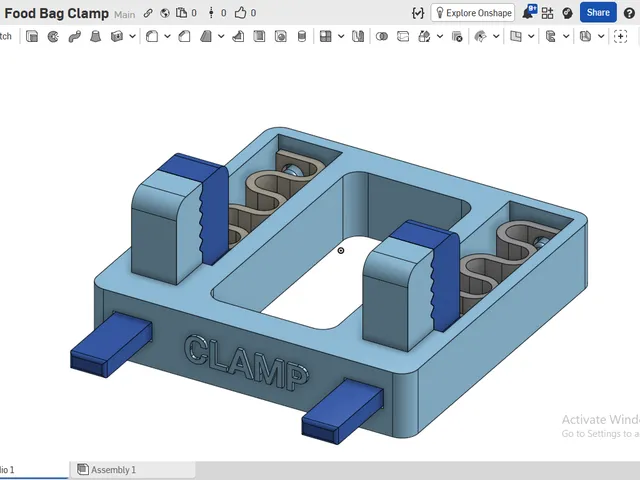
Task: Select the Thicken tool
Action: click(x=117, y=37)
